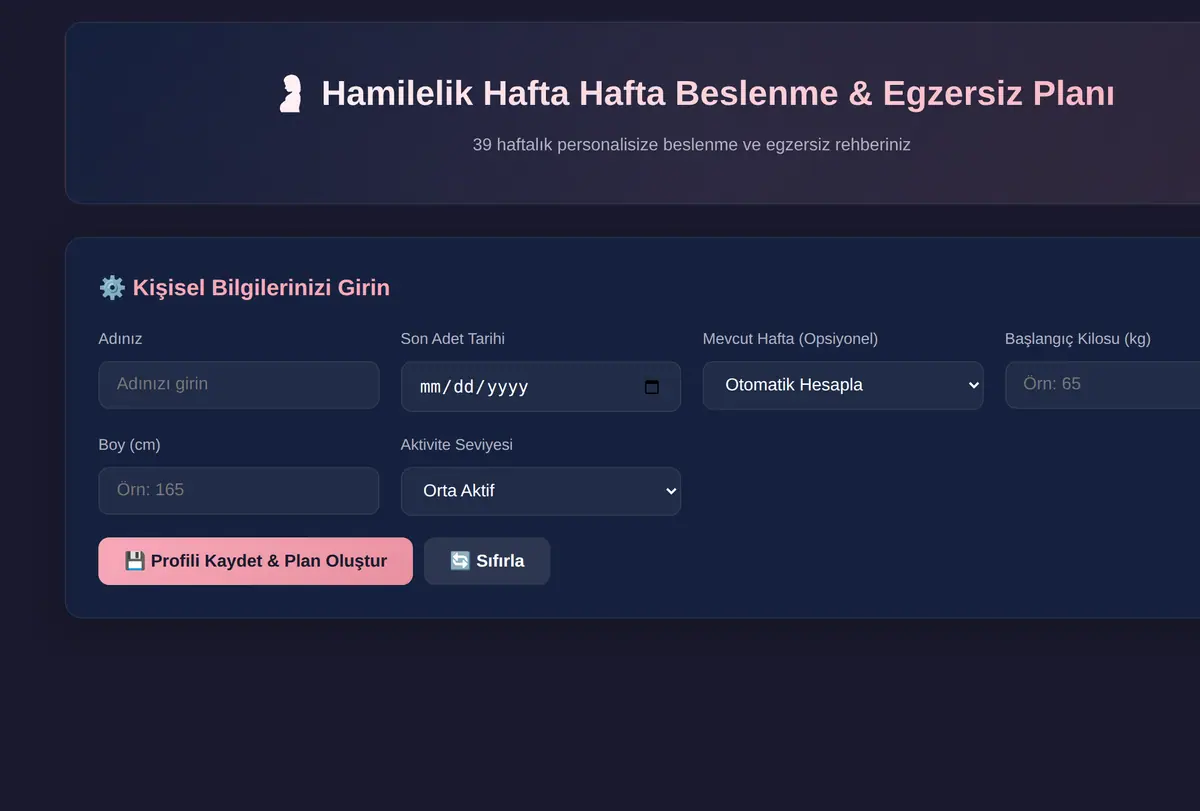Reset the form with Sıfırla button
Screen dimensions: 1200x811
487,561
